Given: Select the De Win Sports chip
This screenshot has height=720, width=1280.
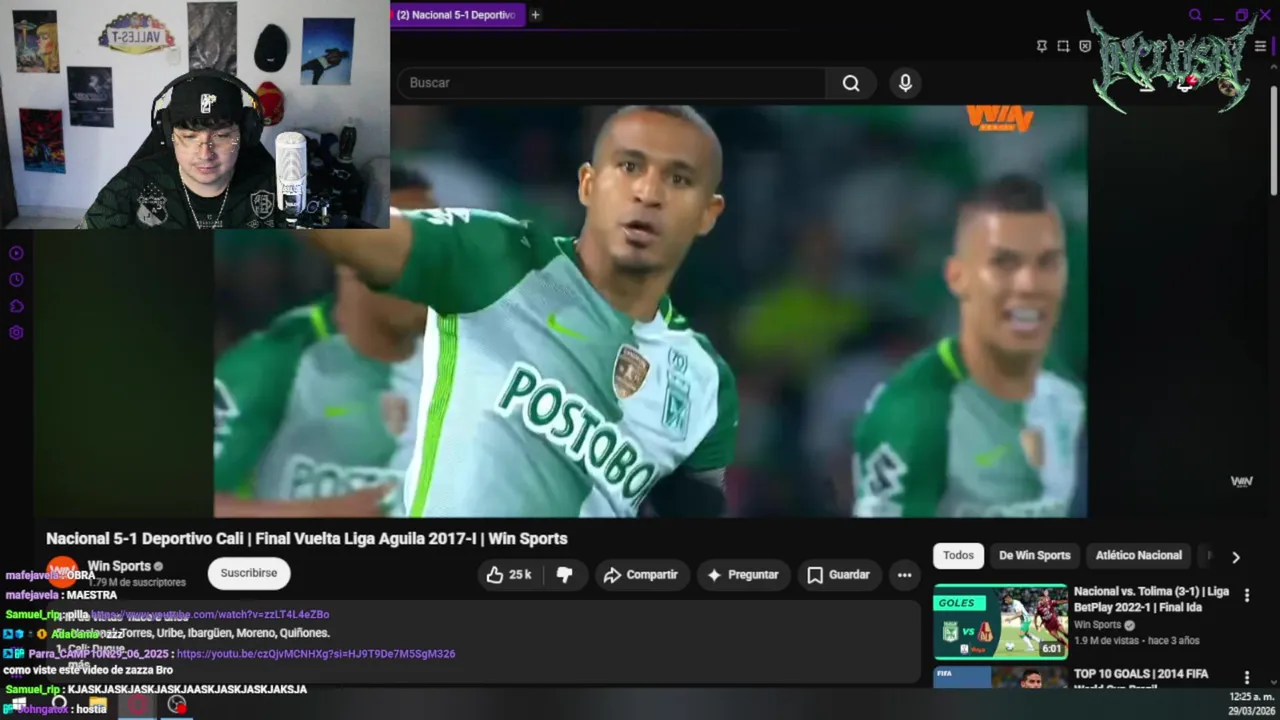Looking at the screenshot, I should [1034, 556].
